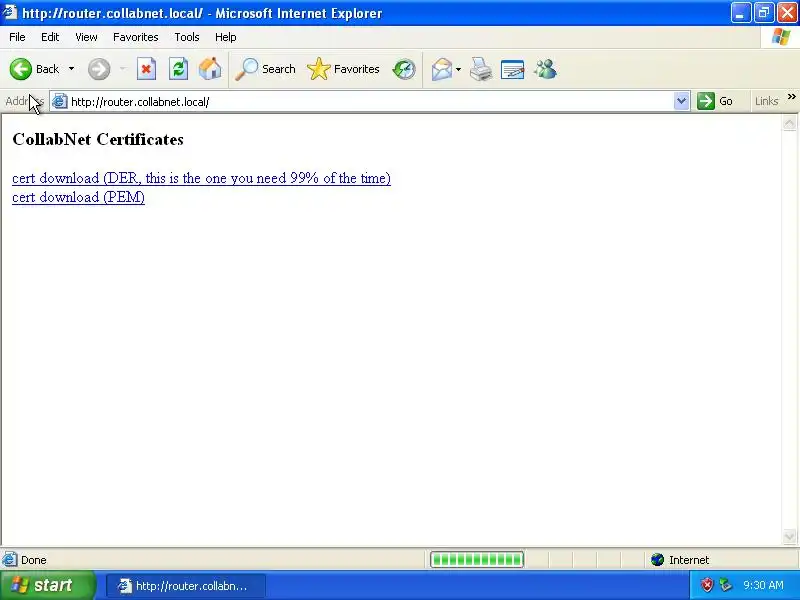Open the File menu
800x600 pixels.
17,37
